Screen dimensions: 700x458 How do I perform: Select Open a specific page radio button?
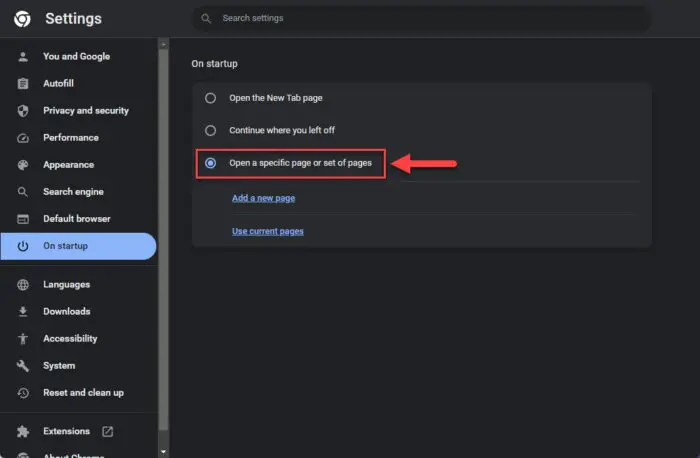point(210,163)
